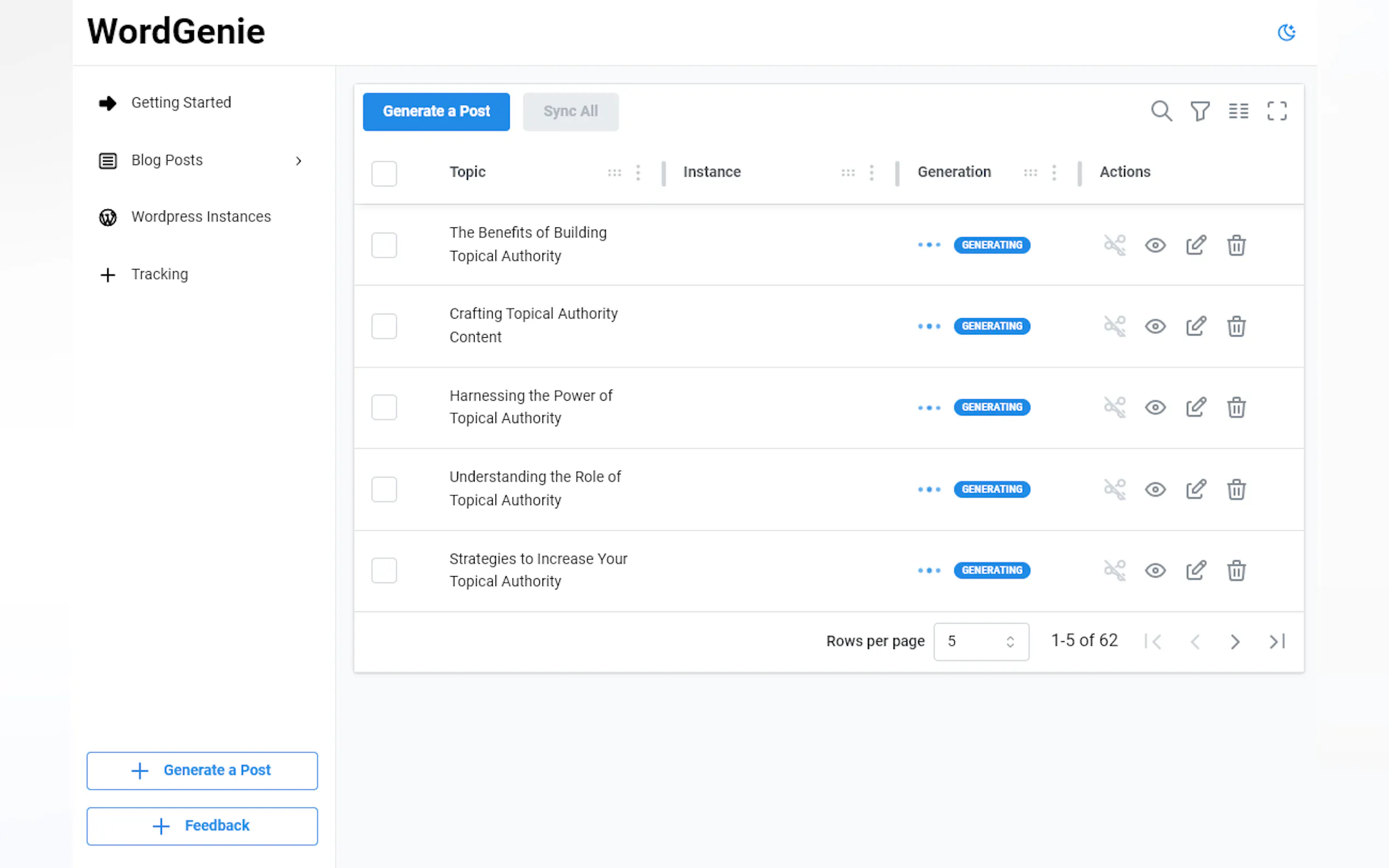Check the select-all header checkbox
Screen dimensions: 1389x868
pyautogui.click(x=383, y=173)
